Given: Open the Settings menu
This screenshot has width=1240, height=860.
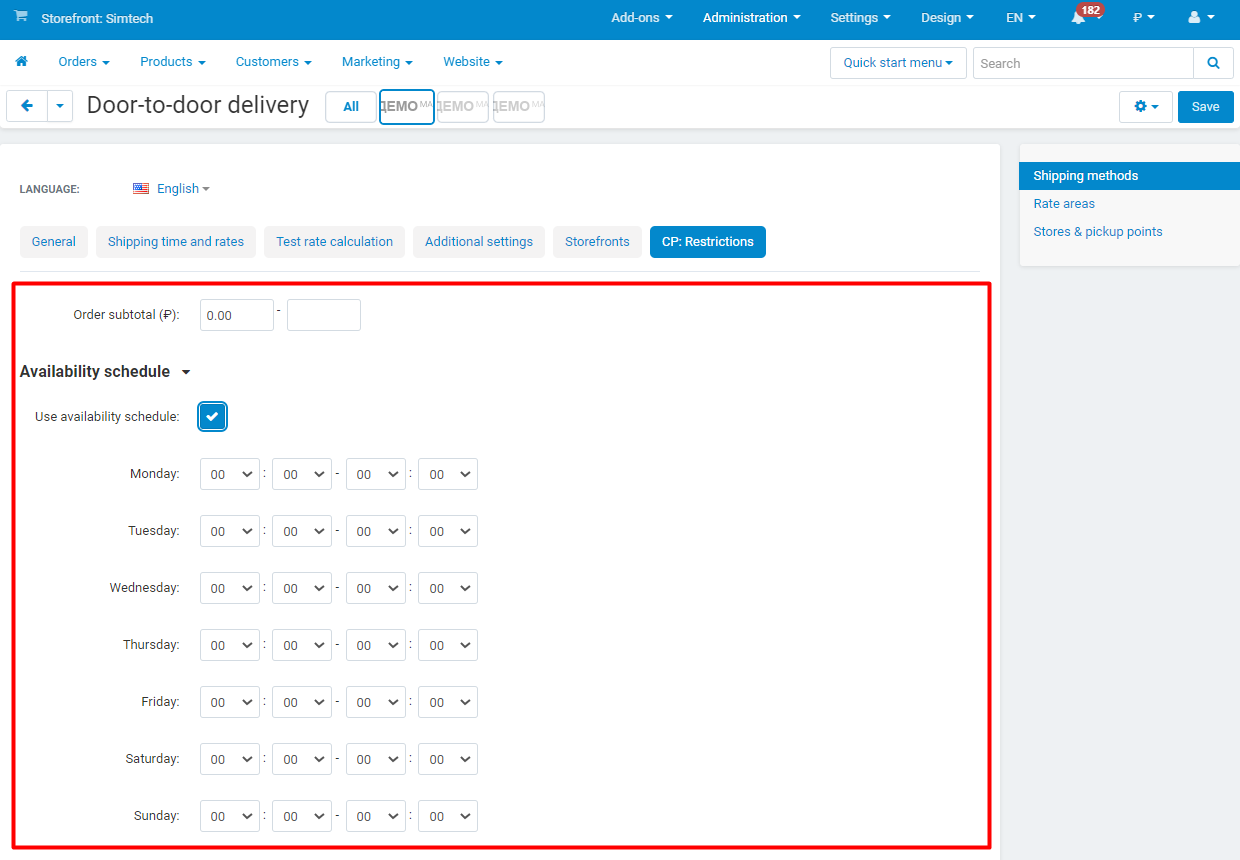Looking at the screenshot, I should pyautogui.click(x=860, y=18).
